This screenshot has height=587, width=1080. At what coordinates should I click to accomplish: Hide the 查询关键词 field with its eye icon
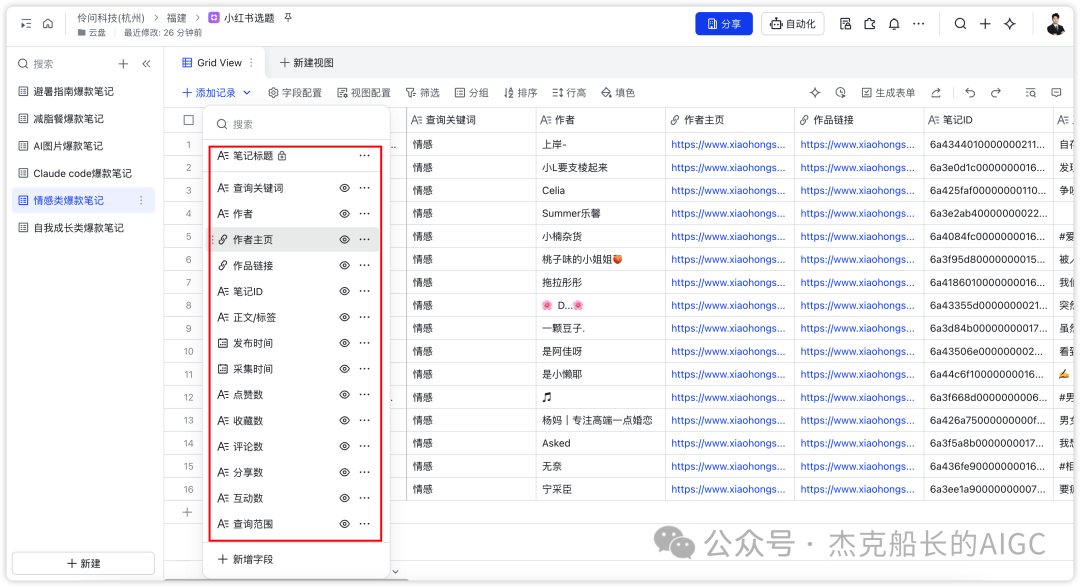(x=344, y=188)
